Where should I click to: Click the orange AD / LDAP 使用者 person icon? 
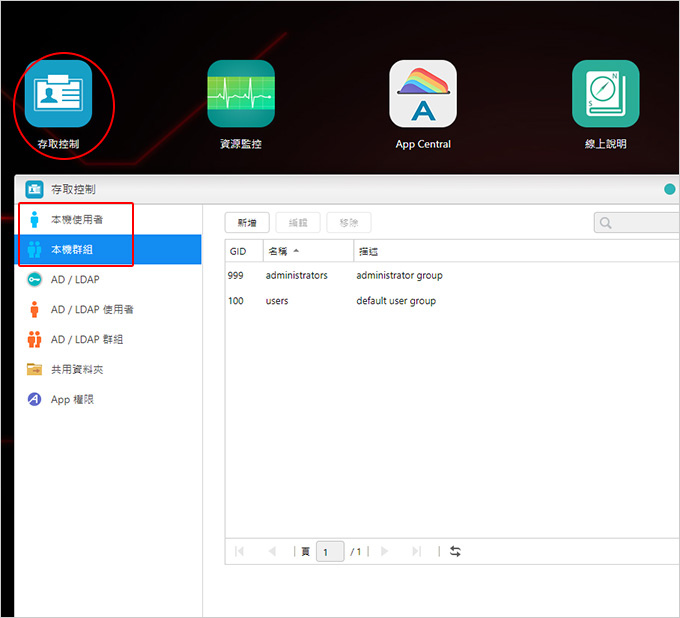pyautogui.click(x=34, y=309)
